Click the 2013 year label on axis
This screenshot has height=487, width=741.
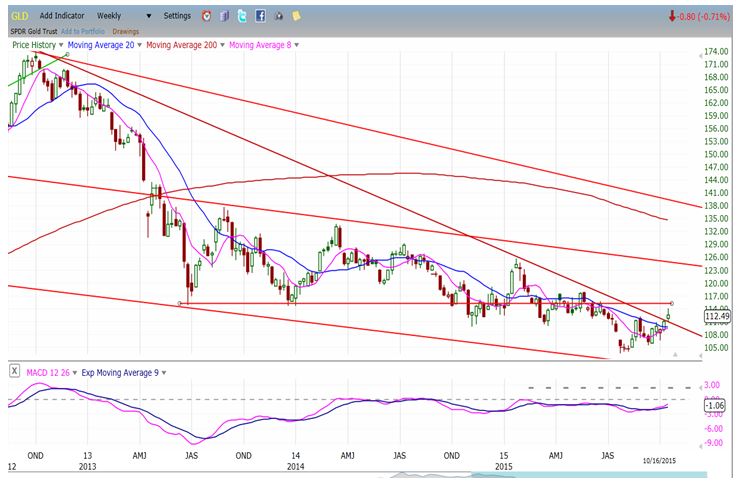87,467
